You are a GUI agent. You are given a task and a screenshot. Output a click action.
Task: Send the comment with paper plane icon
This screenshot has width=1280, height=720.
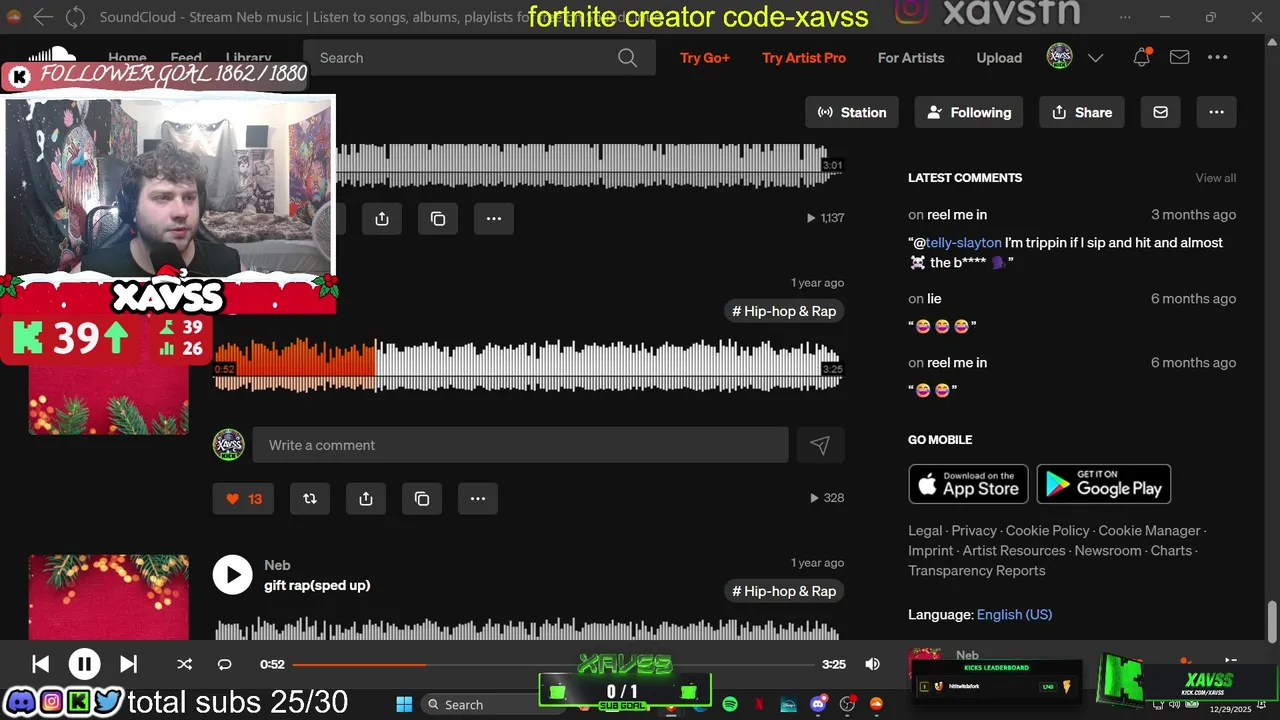[820, 445]
